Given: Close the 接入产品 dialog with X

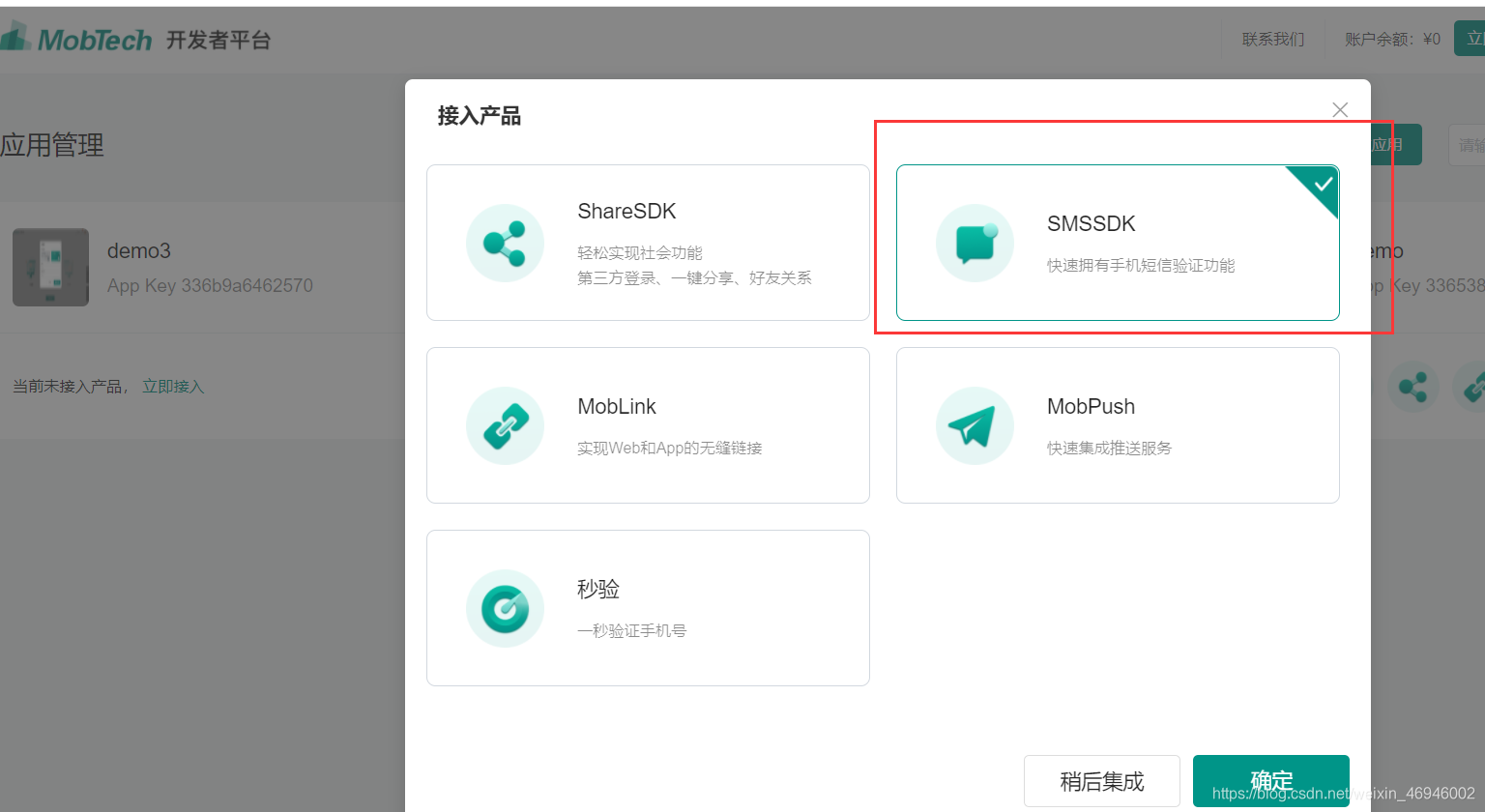Looking at the screenshot, I should click(1340, 110).
